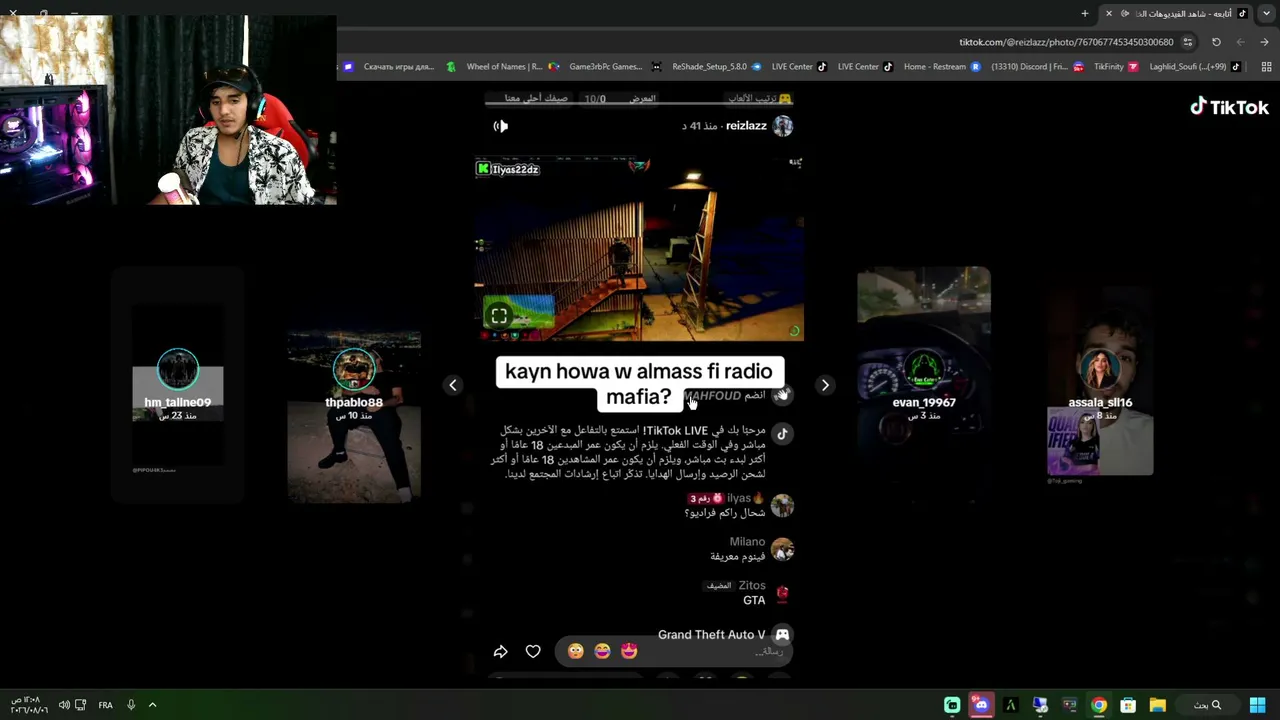
Task: Open Discord from the taskbar
Action: (x=981, y=705)
